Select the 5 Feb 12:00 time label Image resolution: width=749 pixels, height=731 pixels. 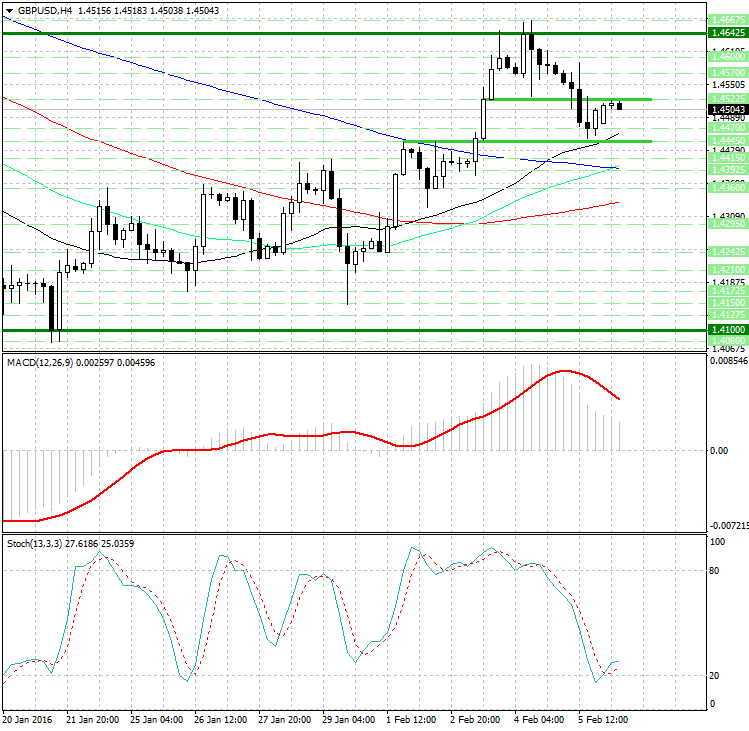click(x=603, y=720)
